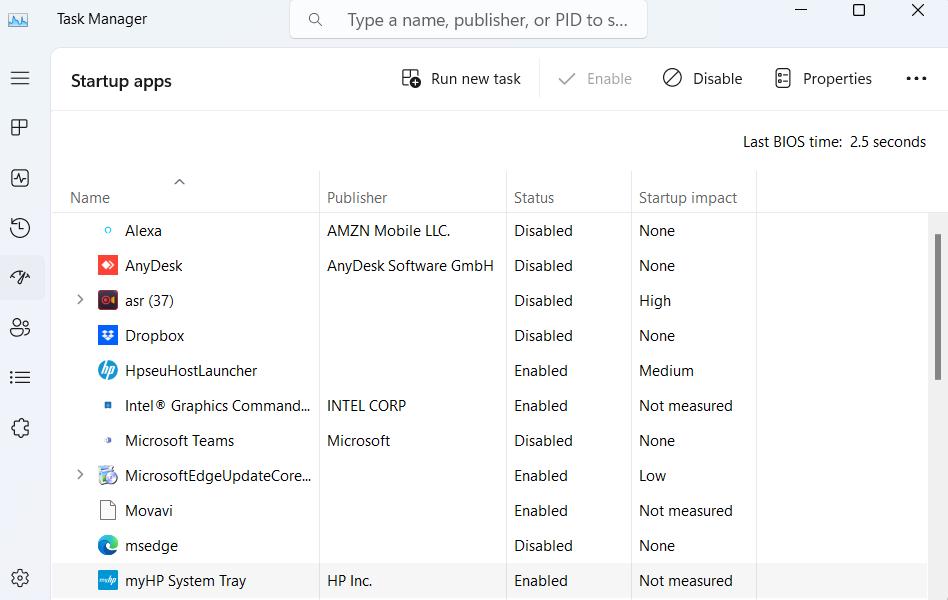Select the asr (37) row name

[x=149, y=301]
